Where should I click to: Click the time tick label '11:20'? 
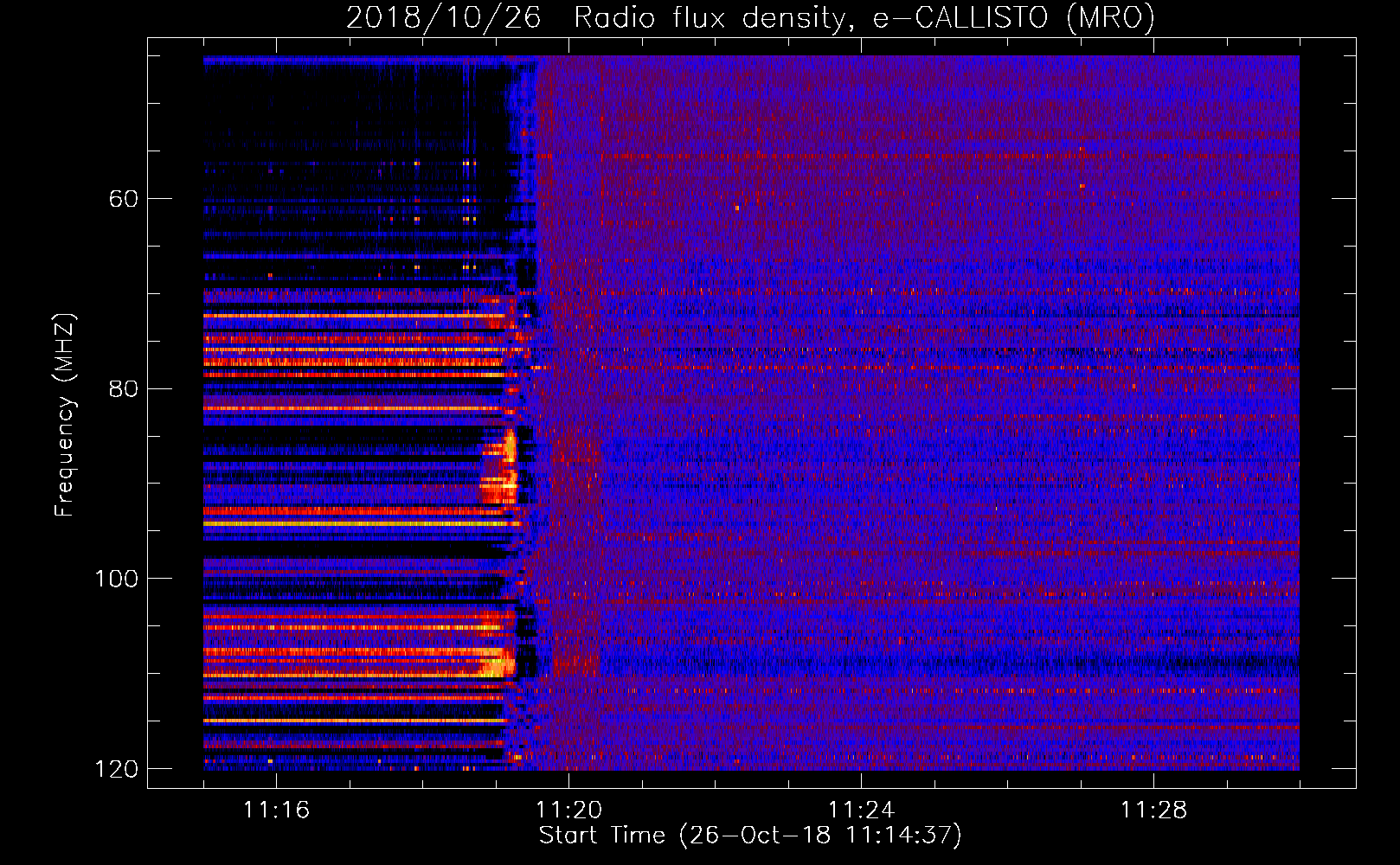tap(568, 810)
